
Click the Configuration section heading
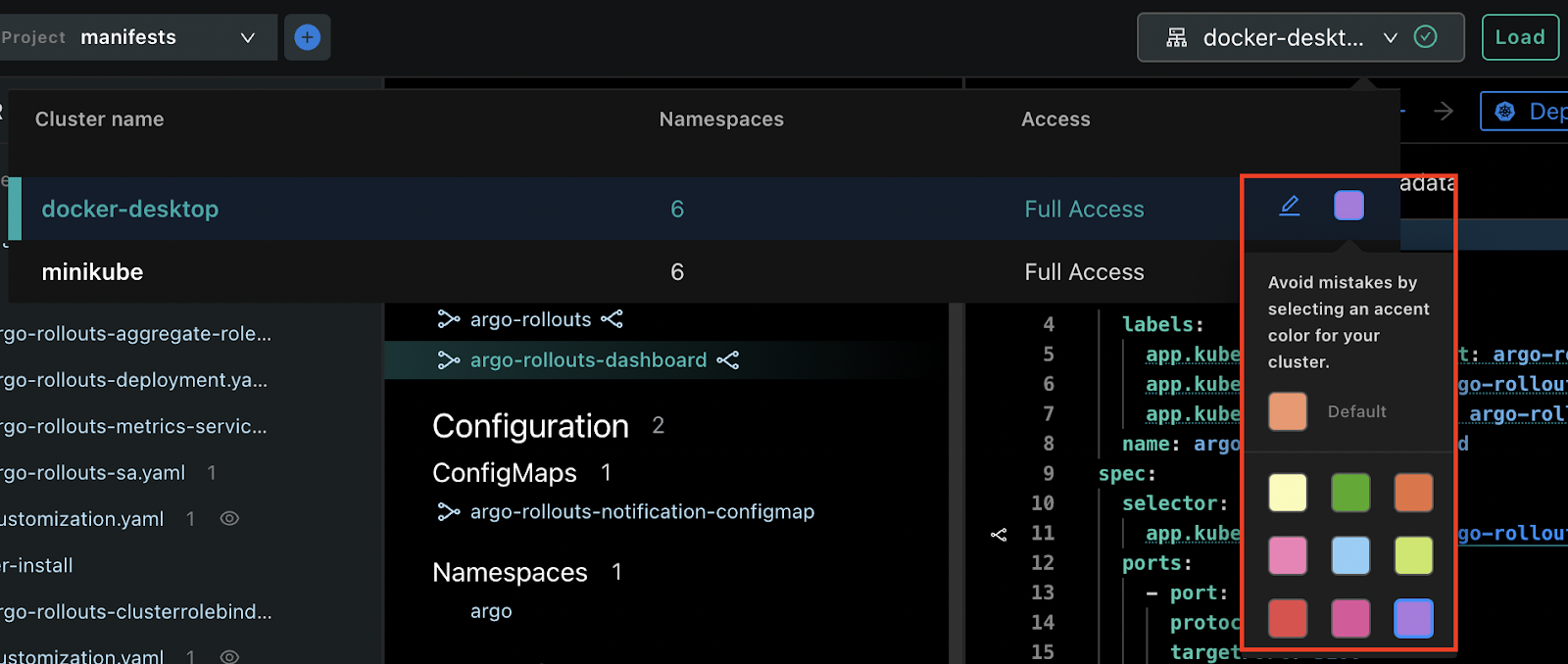530,426
